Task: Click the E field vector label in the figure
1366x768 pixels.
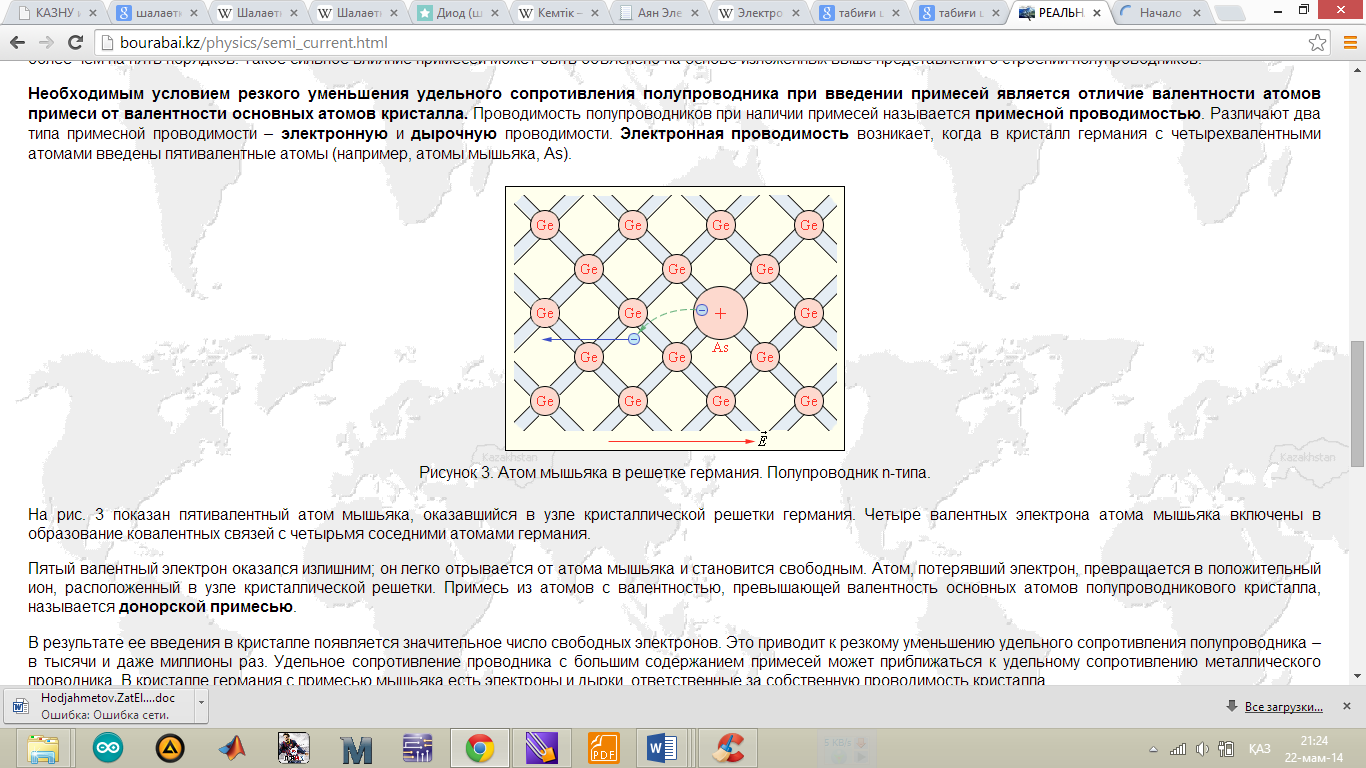Action: pos(763,438)
